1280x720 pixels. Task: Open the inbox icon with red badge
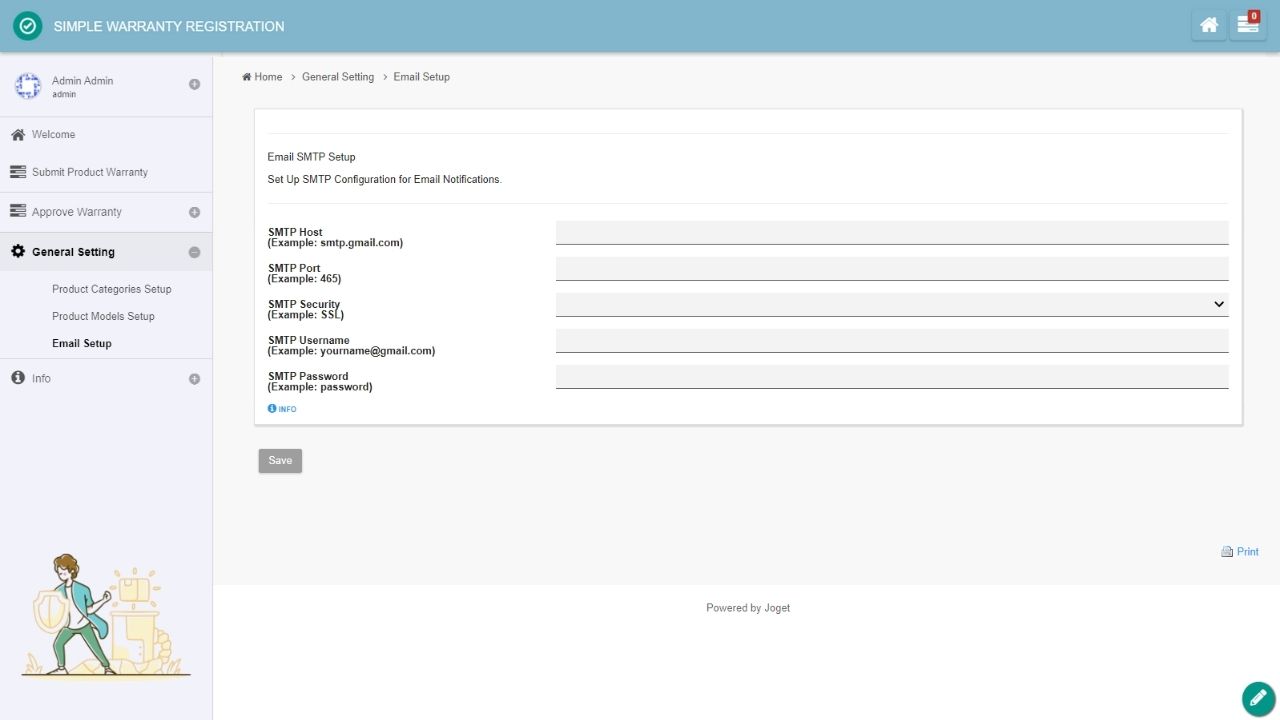pos(1247,26)
